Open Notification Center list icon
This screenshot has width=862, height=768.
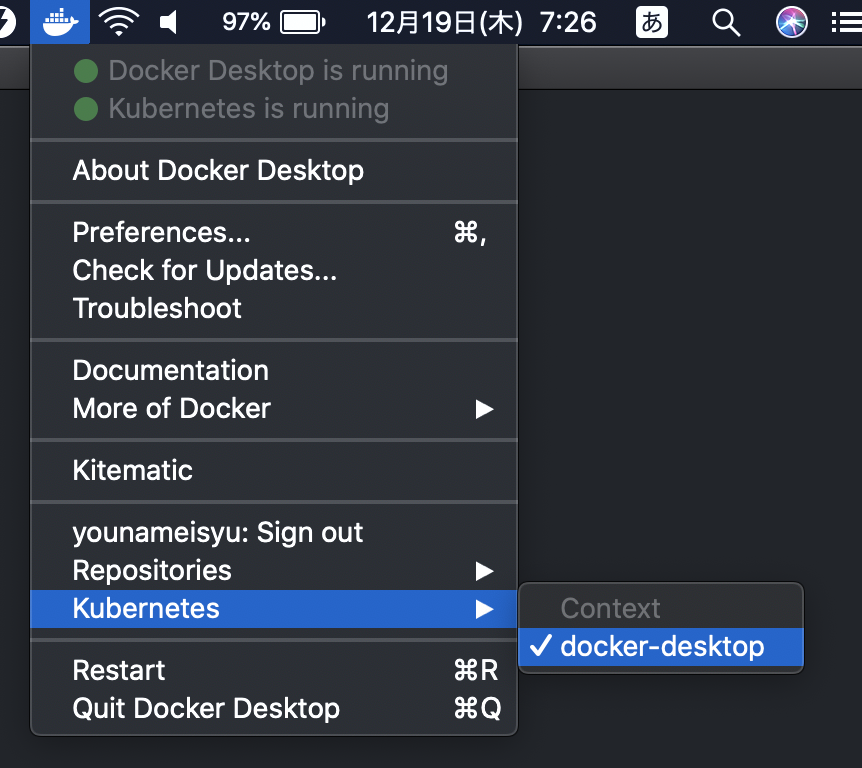click(847, 23)
